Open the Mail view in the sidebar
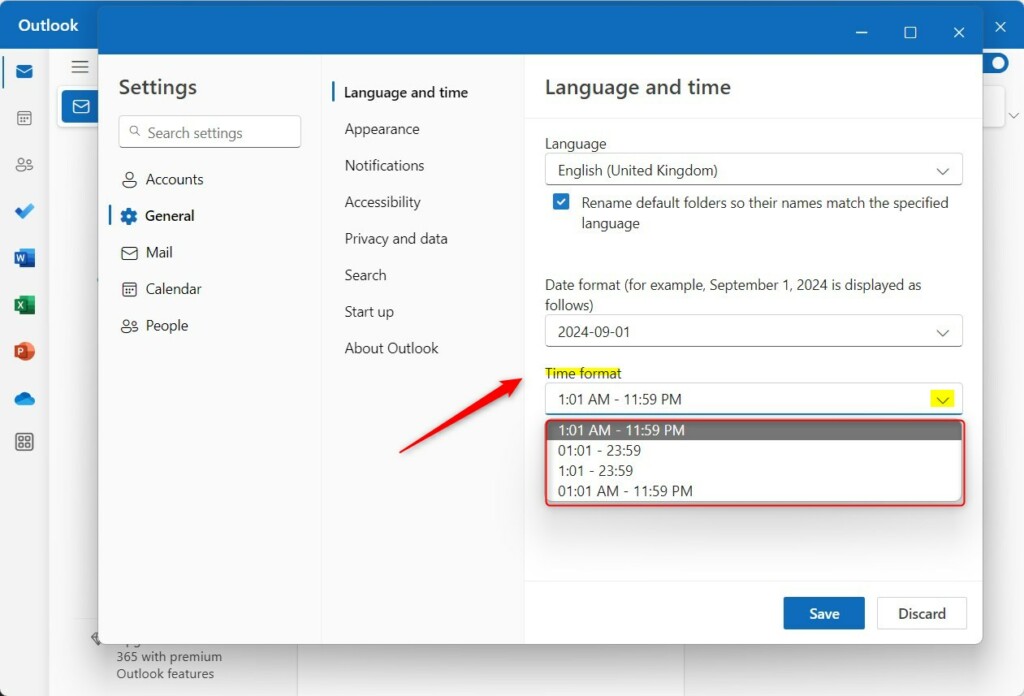 pos(23,71)
